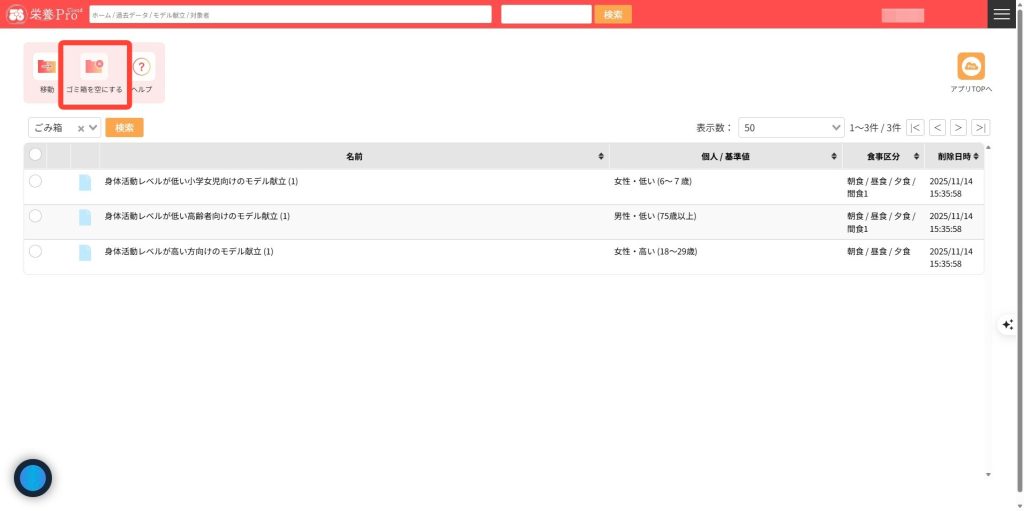Click the 移動 (move) toolbar icon
Screen dimensions: 1024x511
pos(47,68)
